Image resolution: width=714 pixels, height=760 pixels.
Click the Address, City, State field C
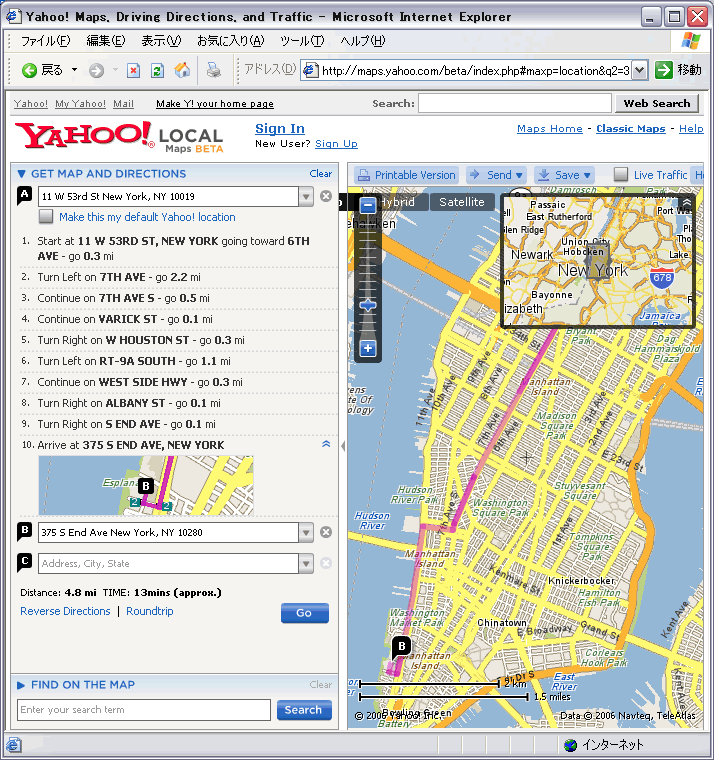click(168, 564)
